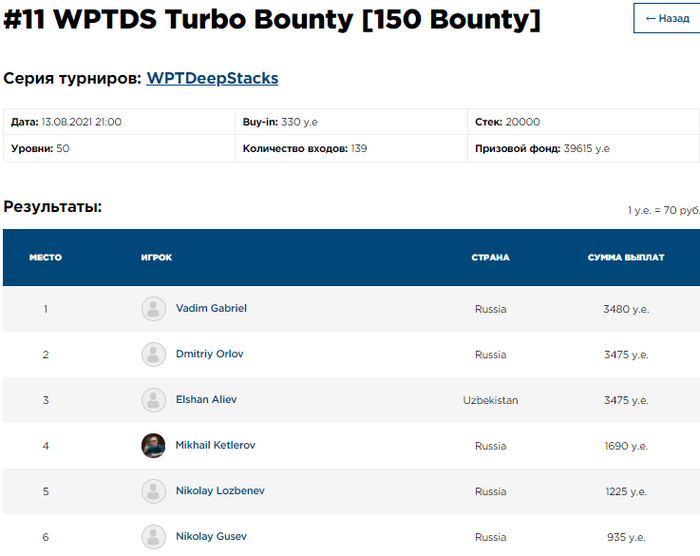Viewport: 700px width, 556px height.
Task: Open Nikolay Gusev's player profile
Action: click(x=211, y=537)
